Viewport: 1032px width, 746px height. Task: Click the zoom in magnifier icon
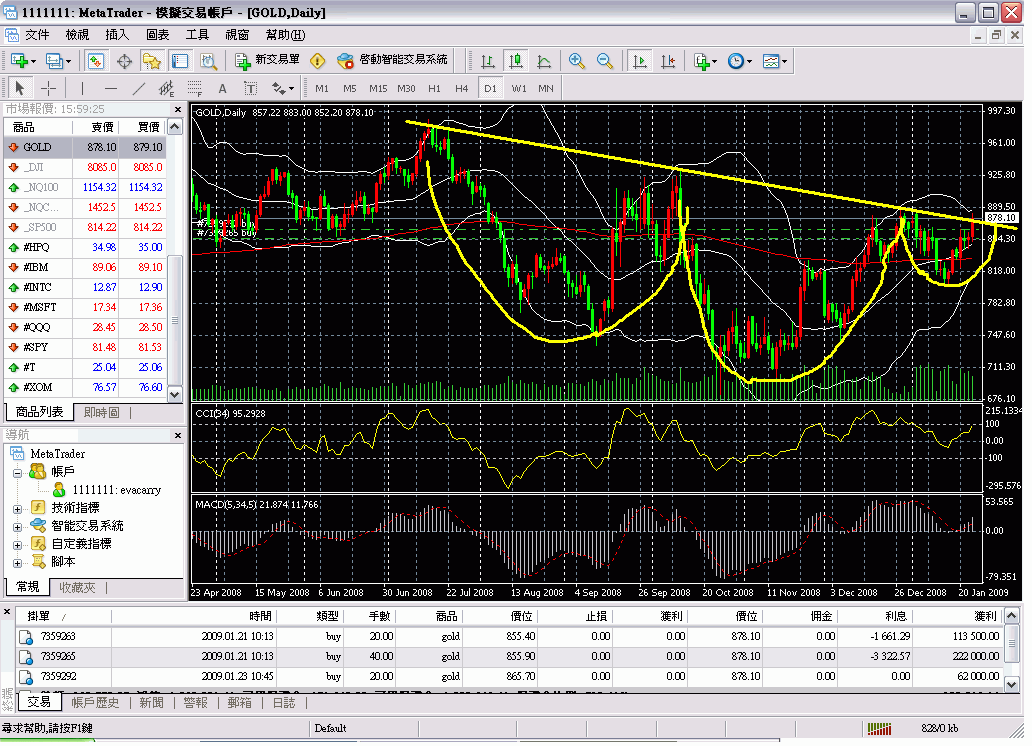577,61
